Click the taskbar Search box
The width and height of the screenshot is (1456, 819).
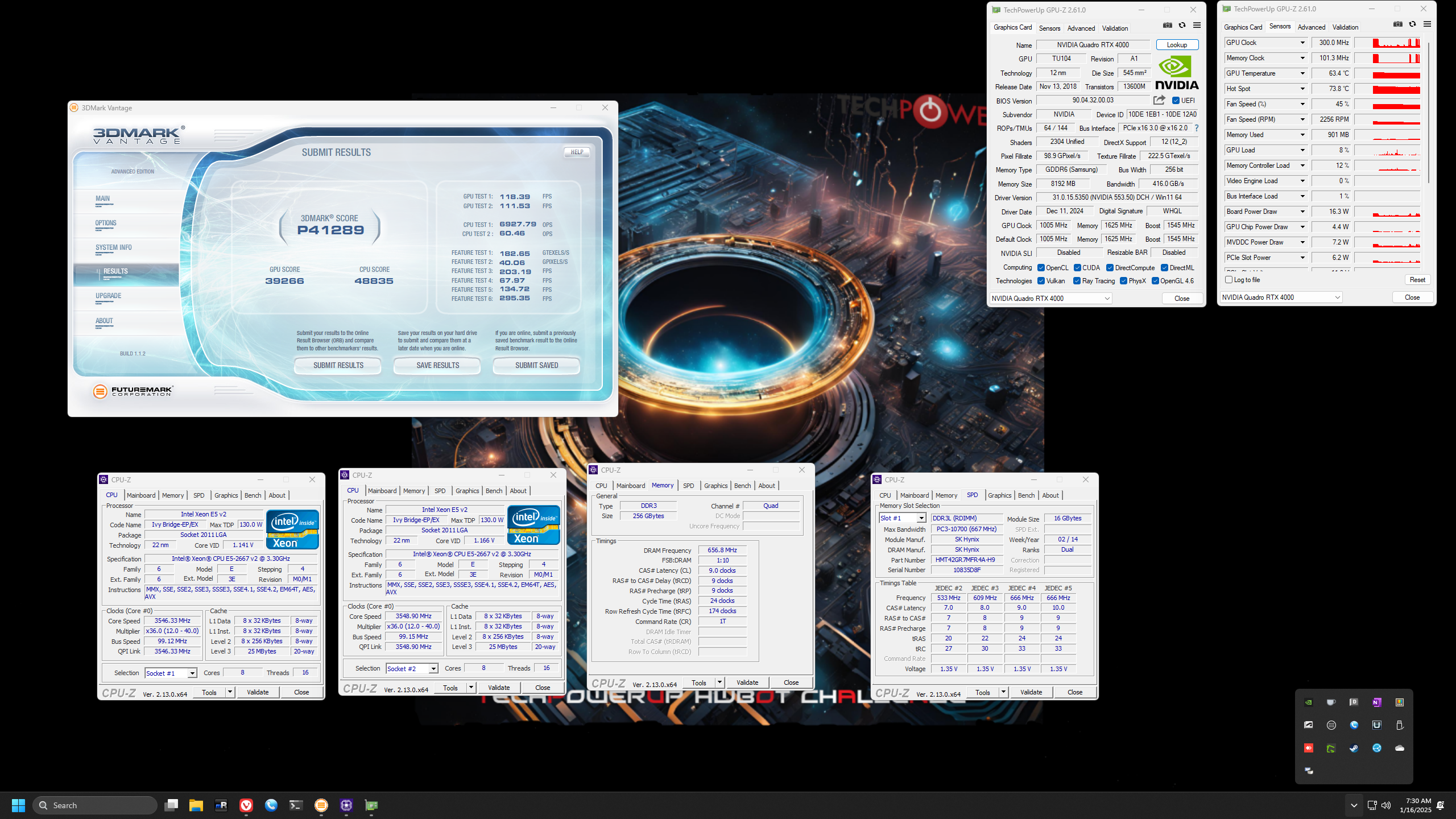(95, 805)
